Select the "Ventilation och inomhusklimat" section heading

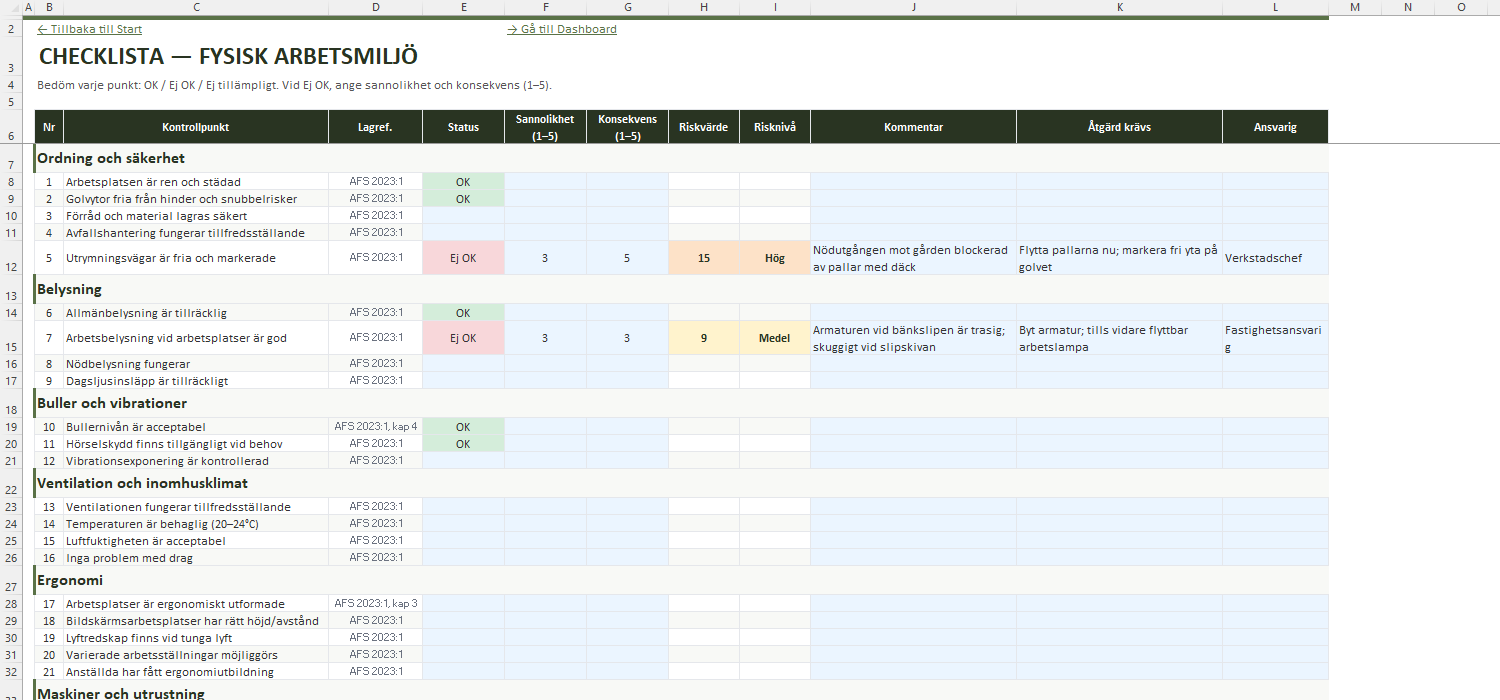[x=142, y=483]
